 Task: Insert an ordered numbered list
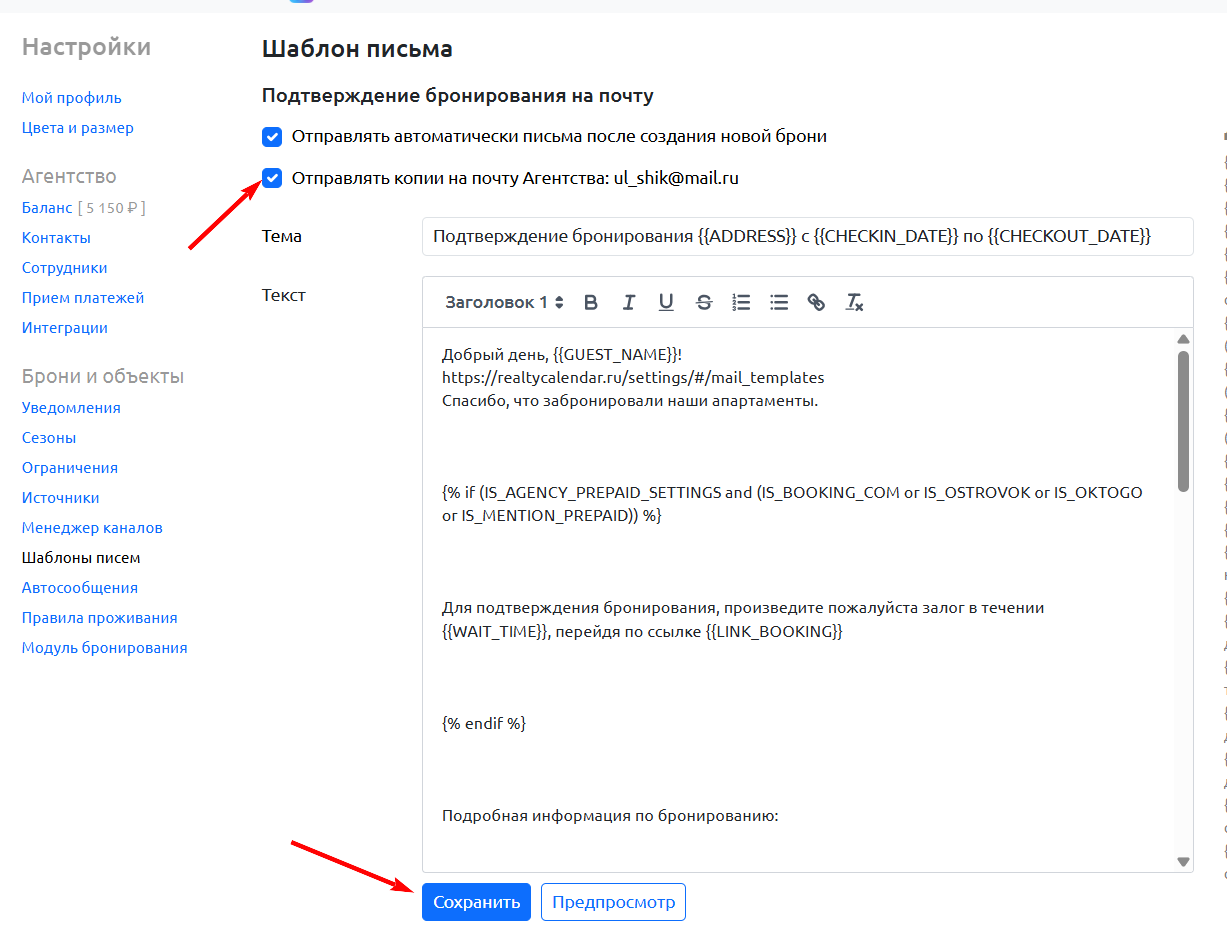(741, 302)
